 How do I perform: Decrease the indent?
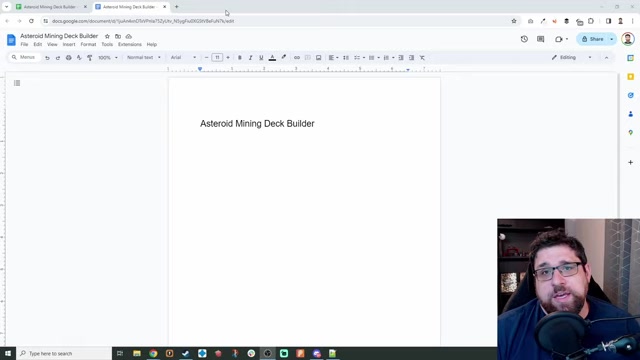coord(401,58)
